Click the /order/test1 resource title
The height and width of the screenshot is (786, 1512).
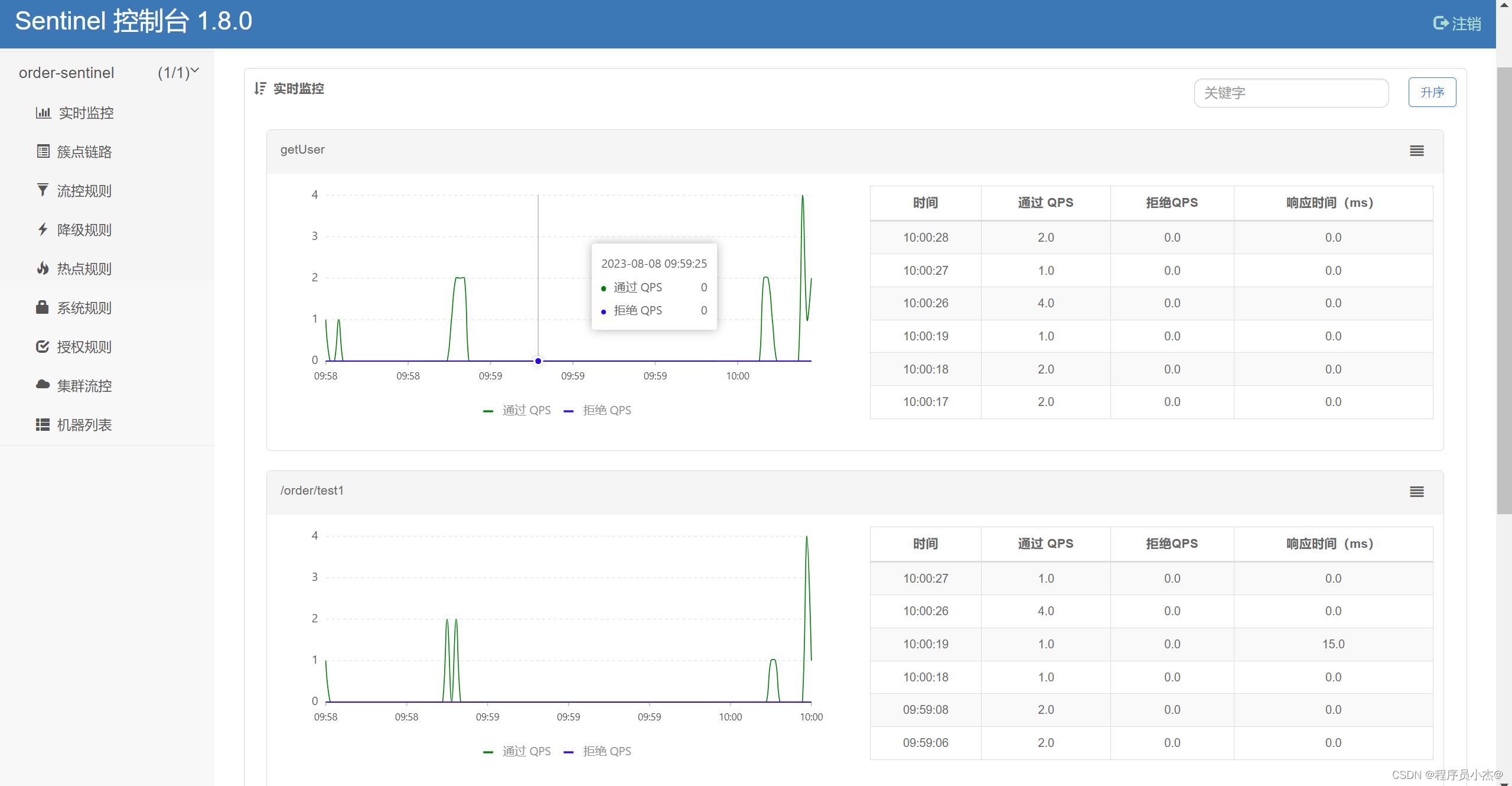click(312, 491)
